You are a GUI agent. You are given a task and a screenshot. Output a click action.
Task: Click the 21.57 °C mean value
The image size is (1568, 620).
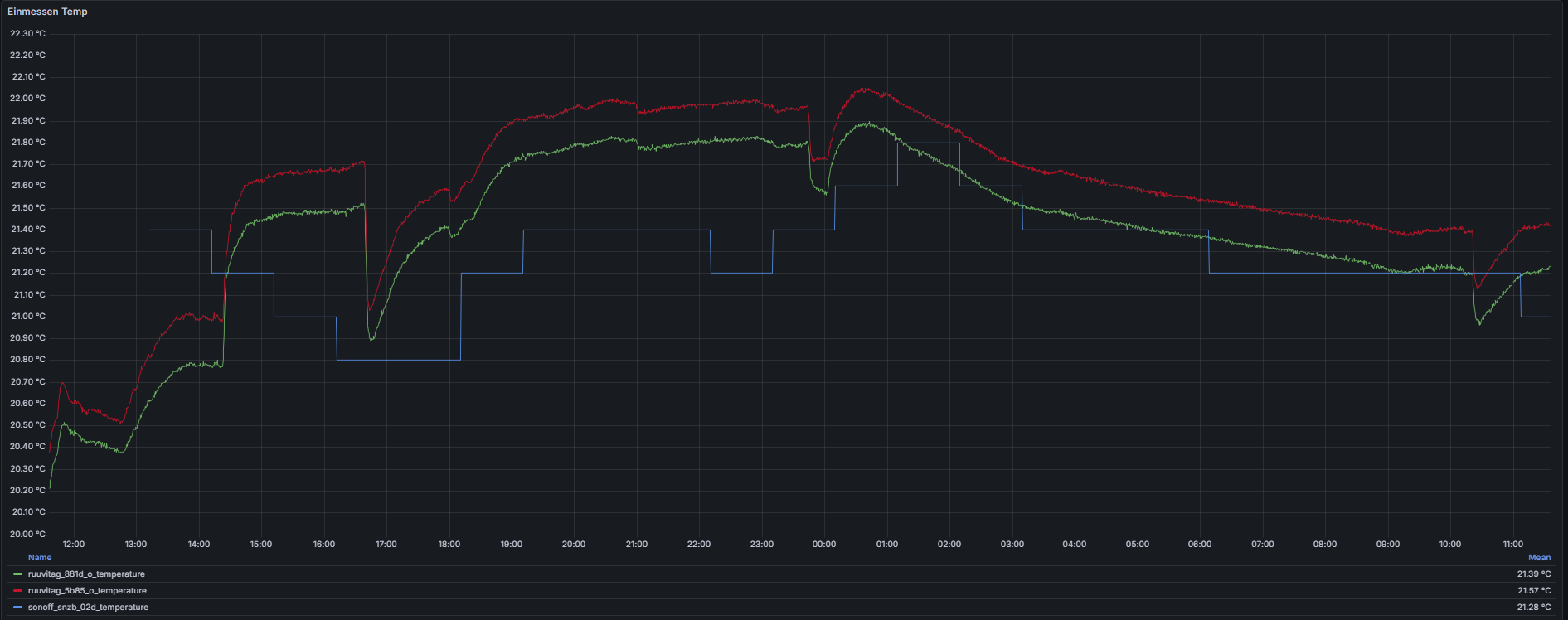[1533, 591]
